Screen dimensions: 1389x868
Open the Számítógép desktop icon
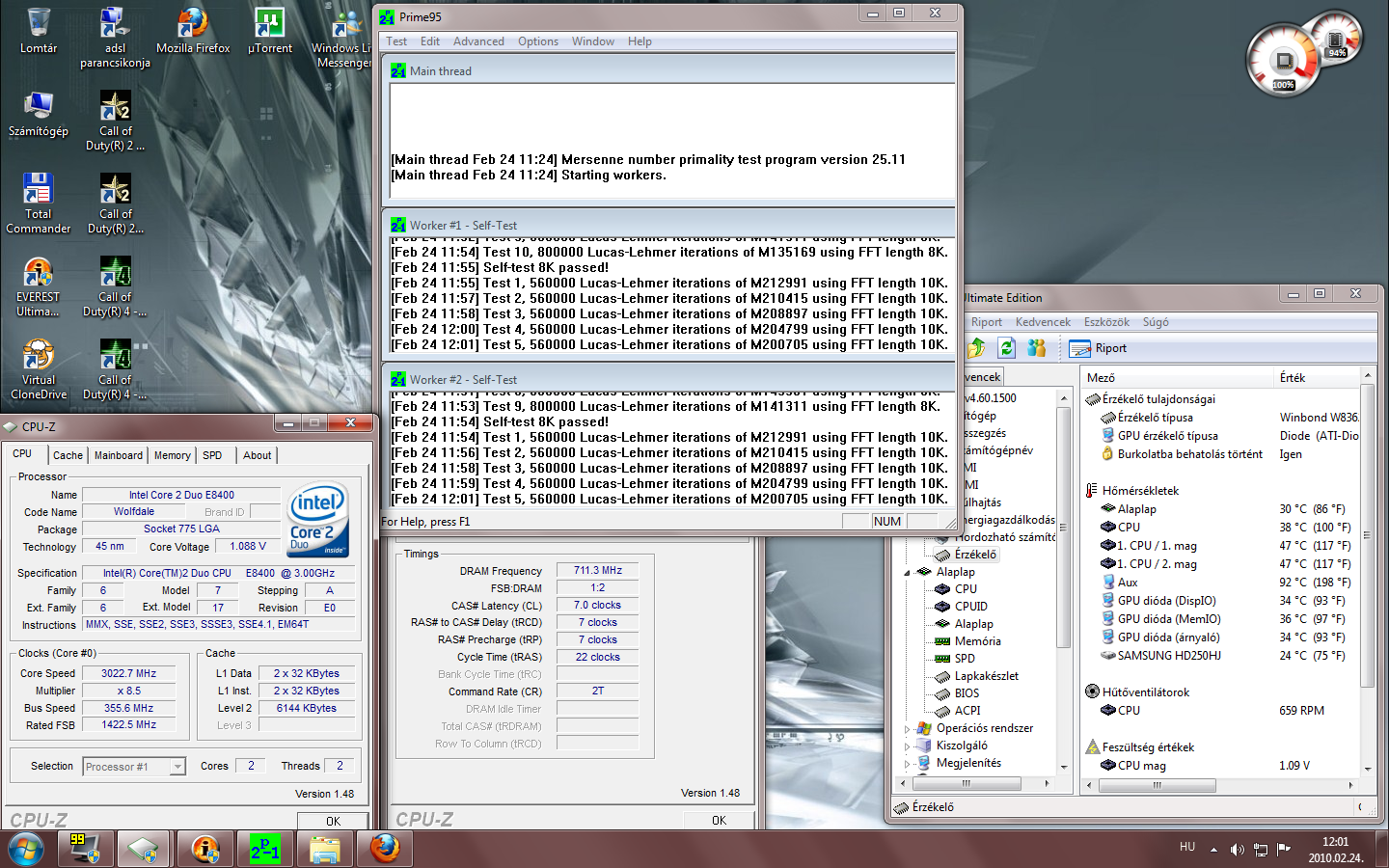[x=39, y=114]
